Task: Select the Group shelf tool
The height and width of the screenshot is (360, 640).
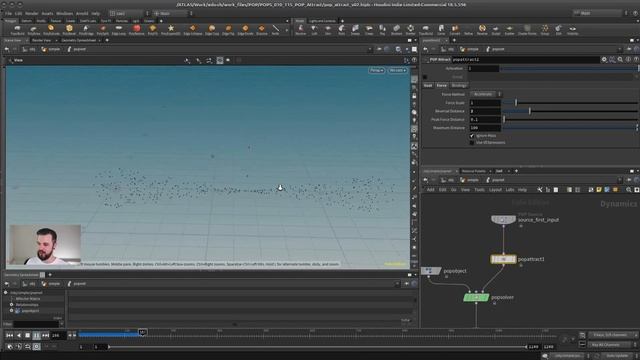Action: (545, 29)
